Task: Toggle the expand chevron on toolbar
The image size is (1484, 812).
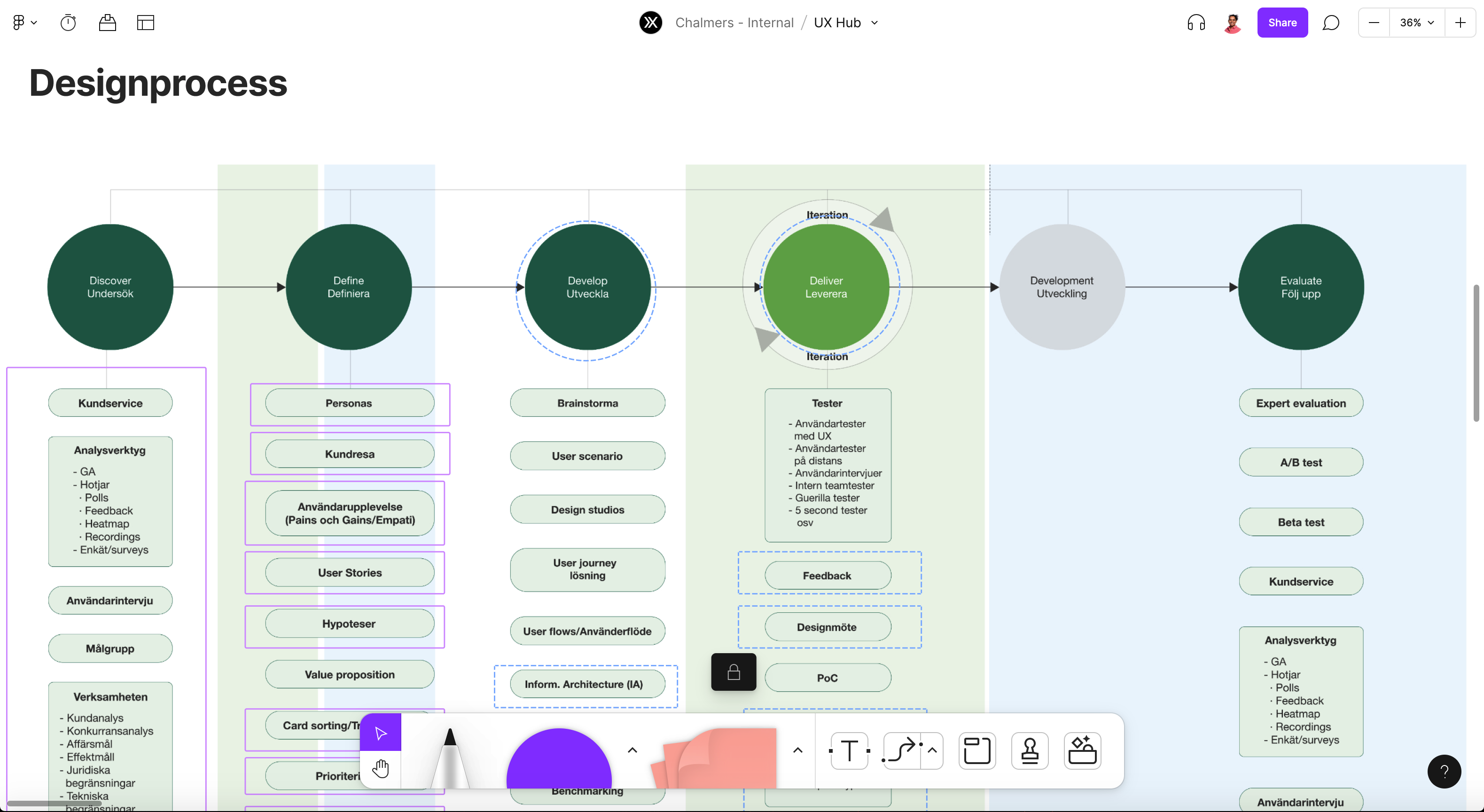Action: tap(632, 750)
